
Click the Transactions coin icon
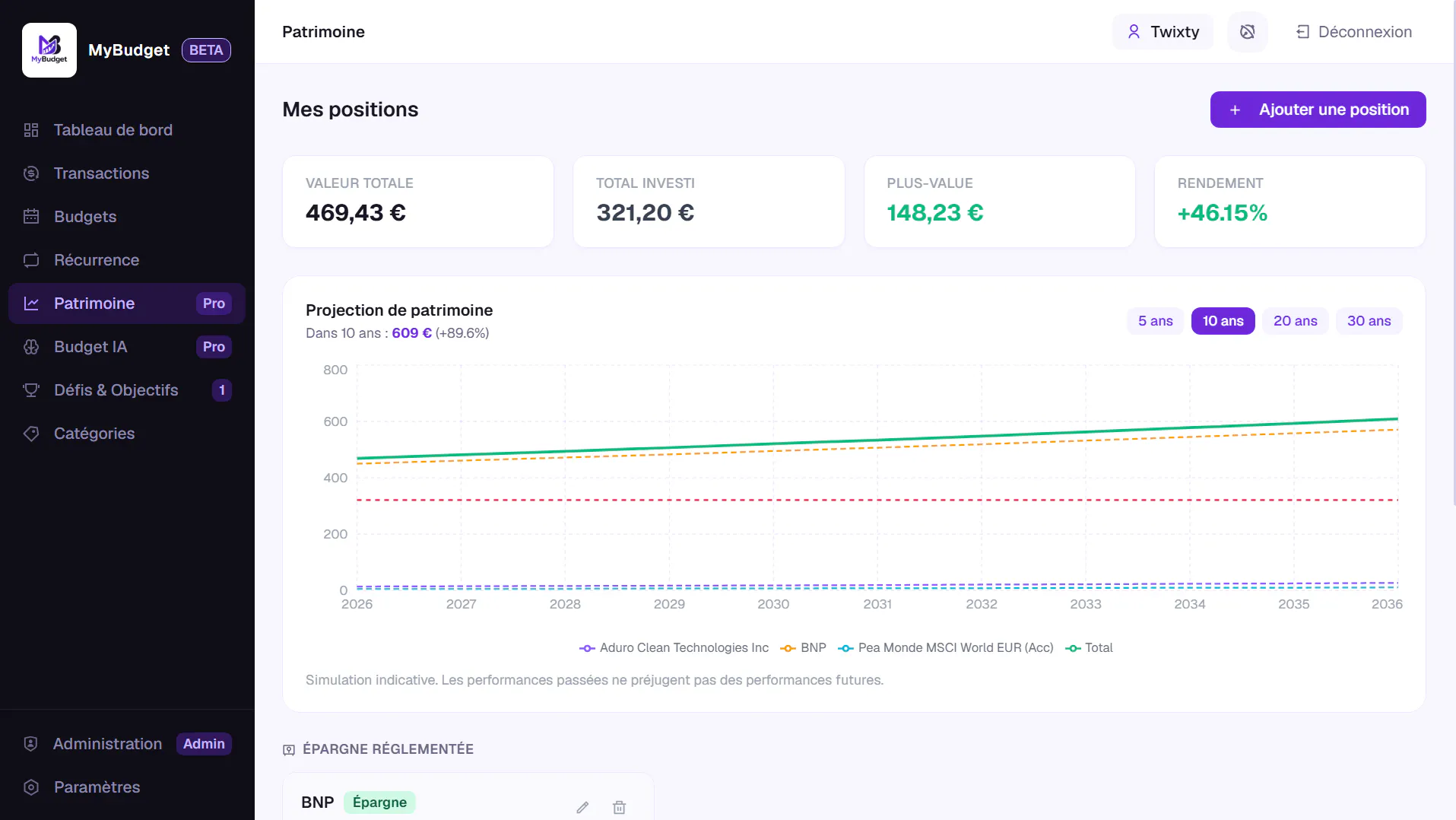[x=31, y=173]
